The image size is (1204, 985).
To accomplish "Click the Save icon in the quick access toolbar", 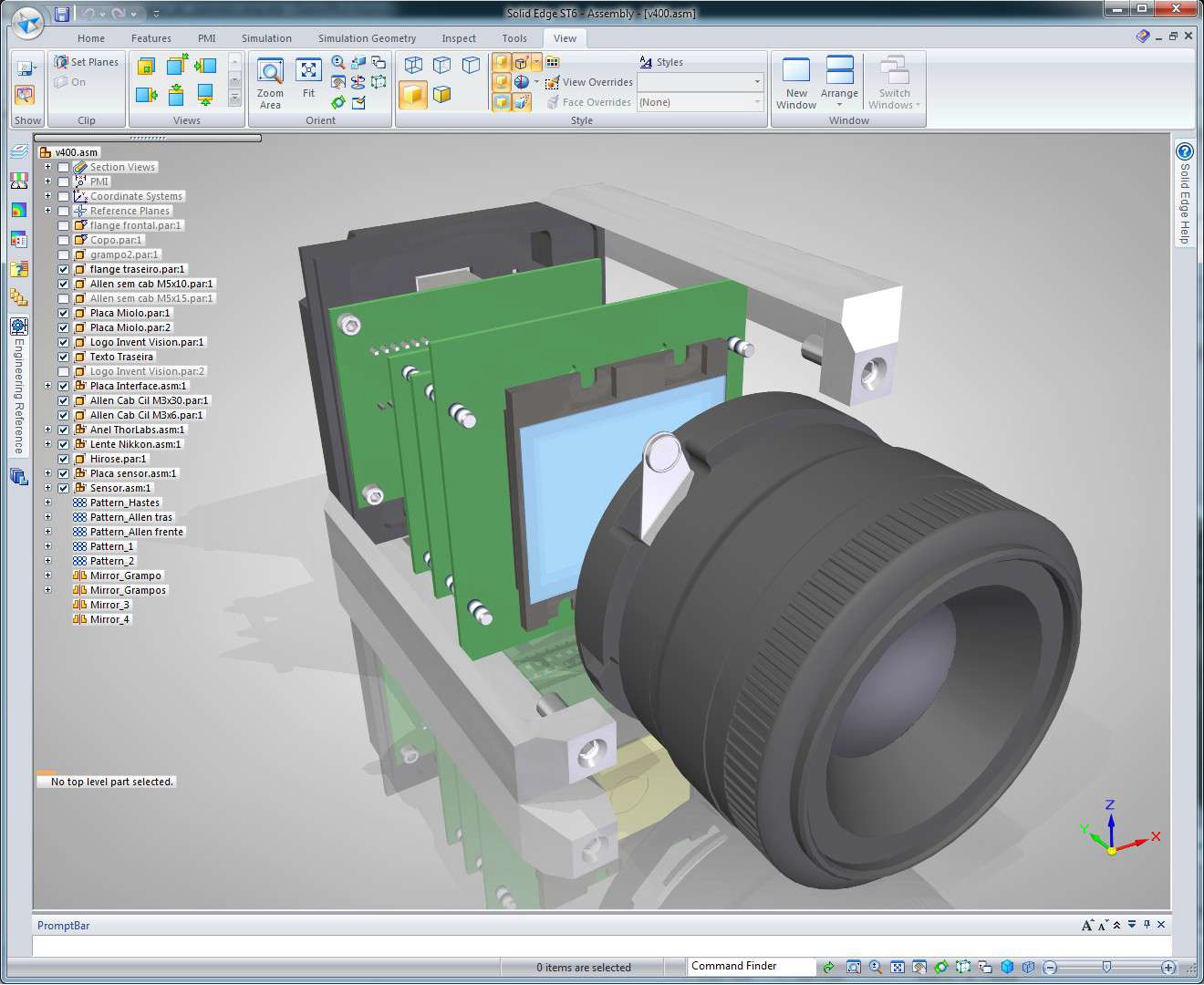I will pos(61,14).
